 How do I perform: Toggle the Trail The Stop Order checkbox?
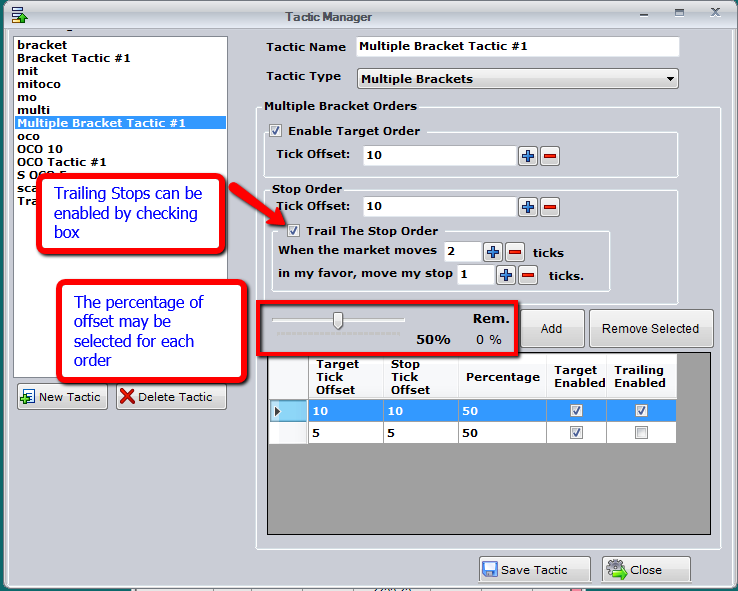click(294, 231)
